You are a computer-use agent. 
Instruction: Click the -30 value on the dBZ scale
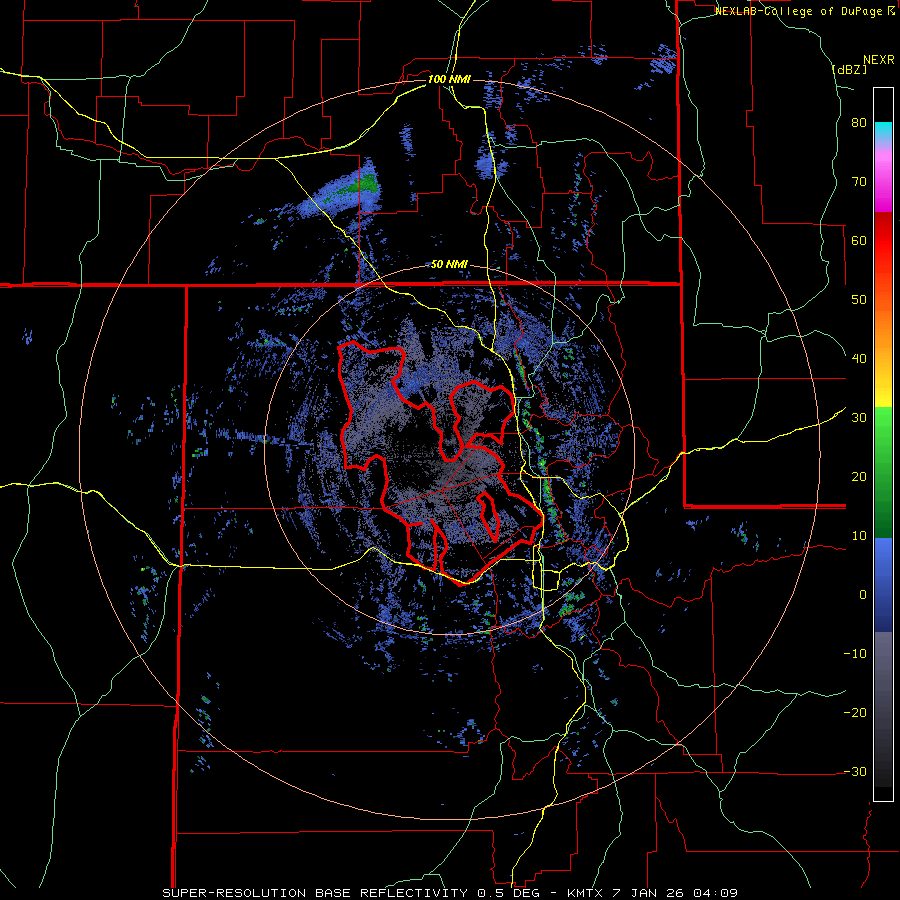coord(855,771)
